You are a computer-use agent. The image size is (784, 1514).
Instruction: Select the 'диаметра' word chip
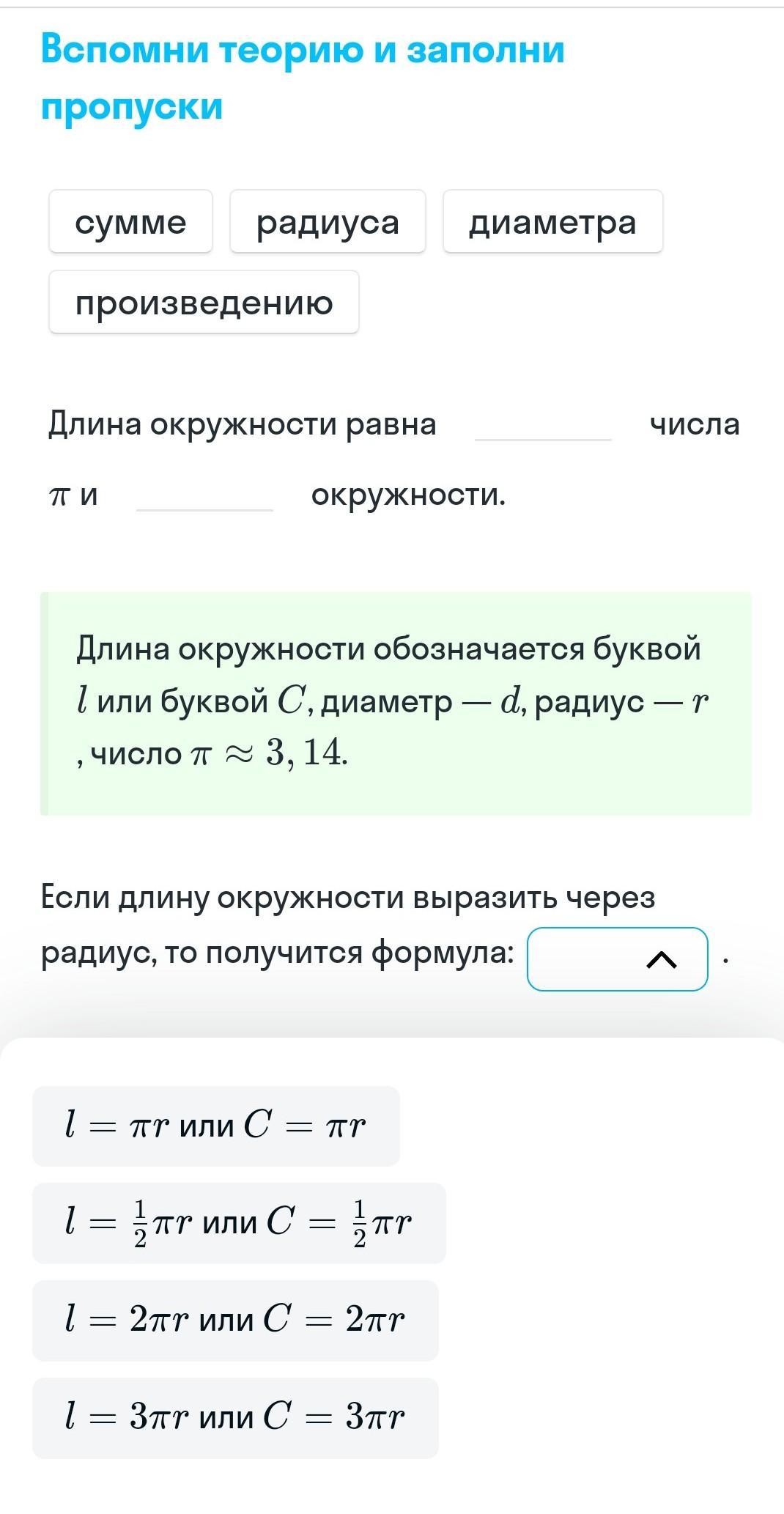(552, 222)
